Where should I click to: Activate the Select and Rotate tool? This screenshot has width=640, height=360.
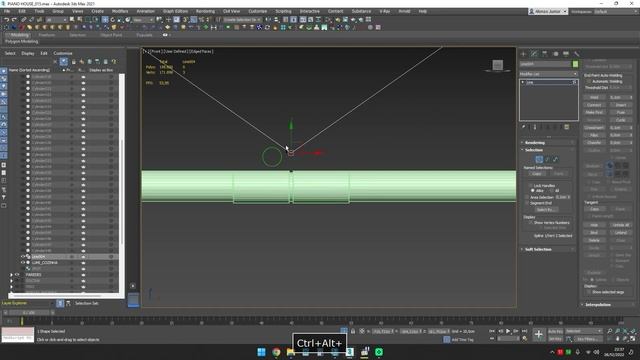click(113, 20)
